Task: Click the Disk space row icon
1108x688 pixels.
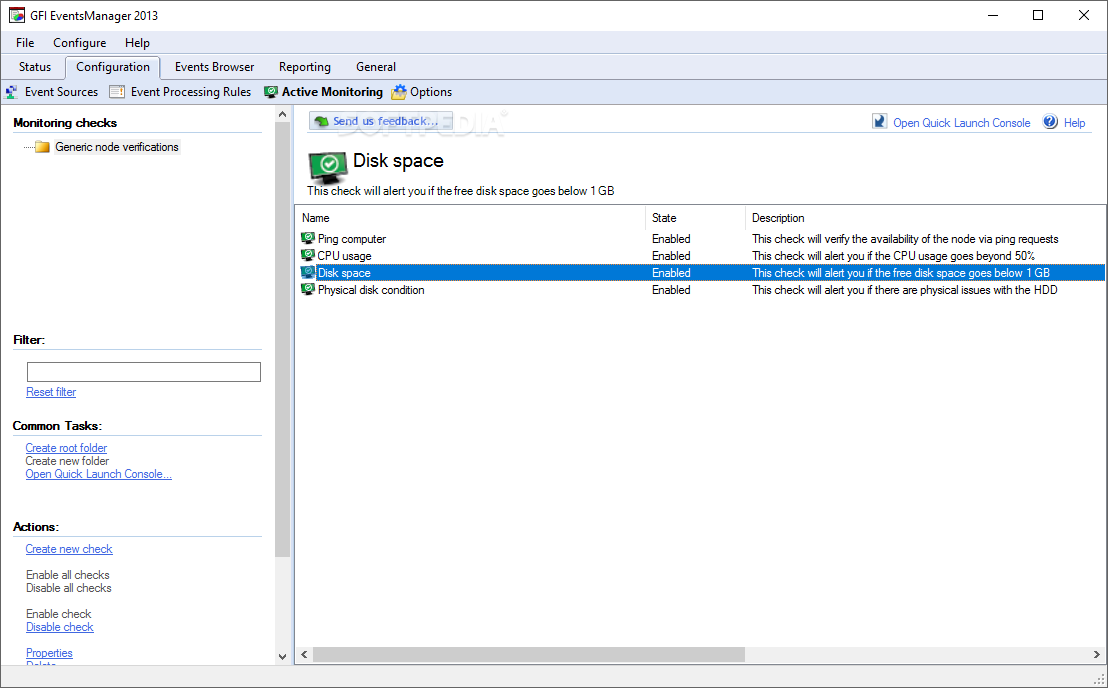Action: point(308,273)
